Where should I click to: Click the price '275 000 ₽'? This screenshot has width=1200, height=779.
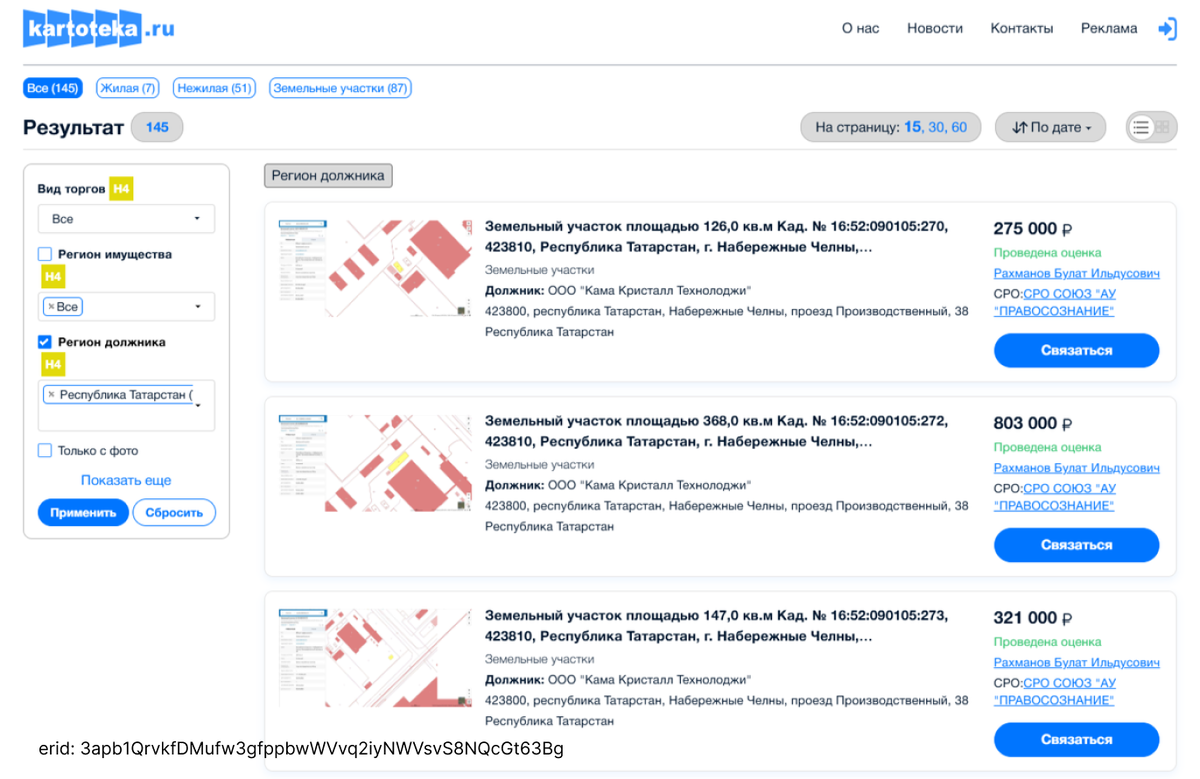click(1033, 228)
